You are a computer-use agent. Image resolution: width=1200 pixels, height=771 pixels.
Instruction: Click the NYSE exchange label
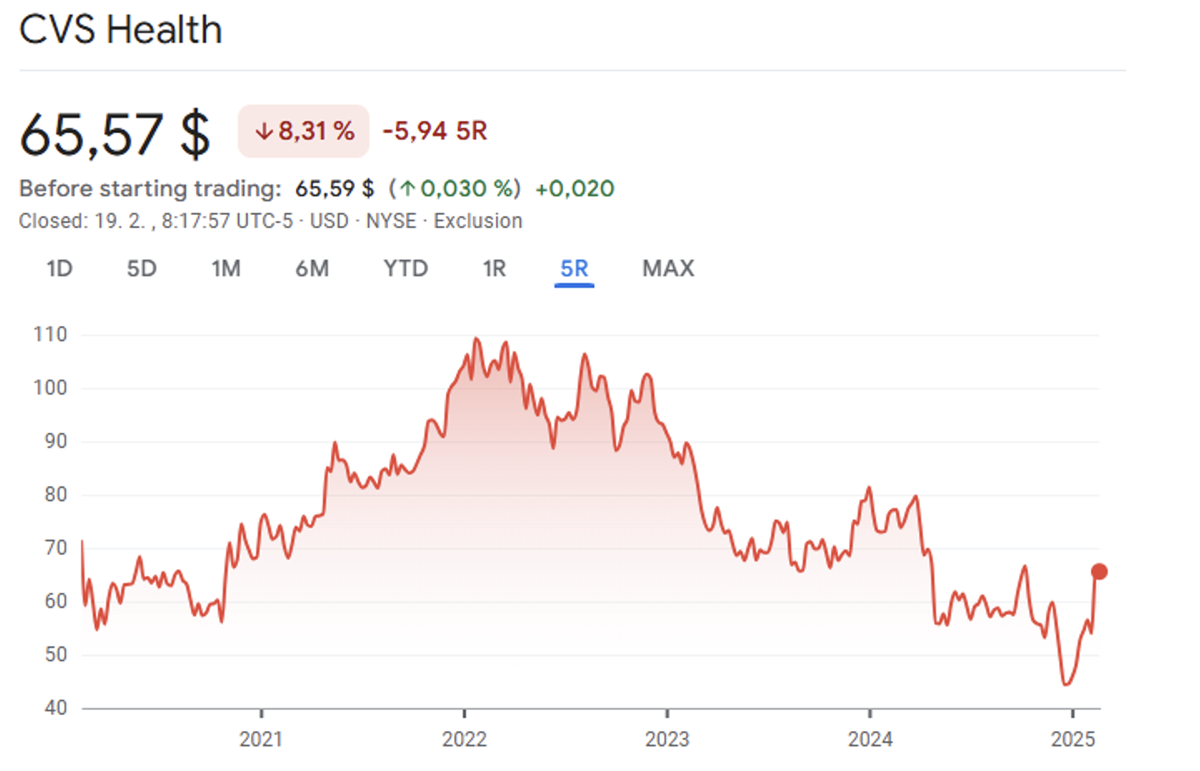[x=390, y=221]
